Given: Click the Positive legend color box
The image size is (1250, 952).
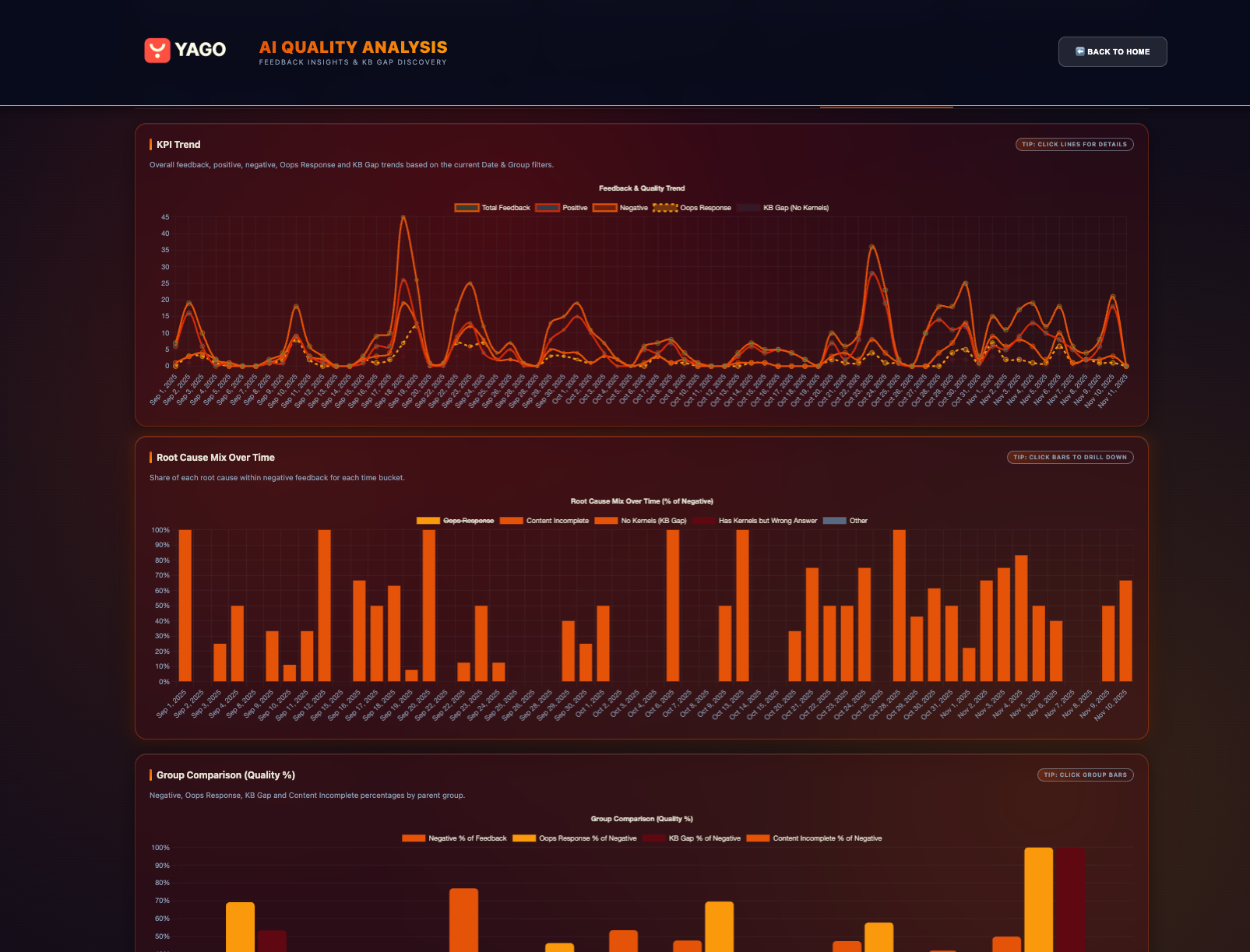Looking at the screenshot, I should (548, 208).
